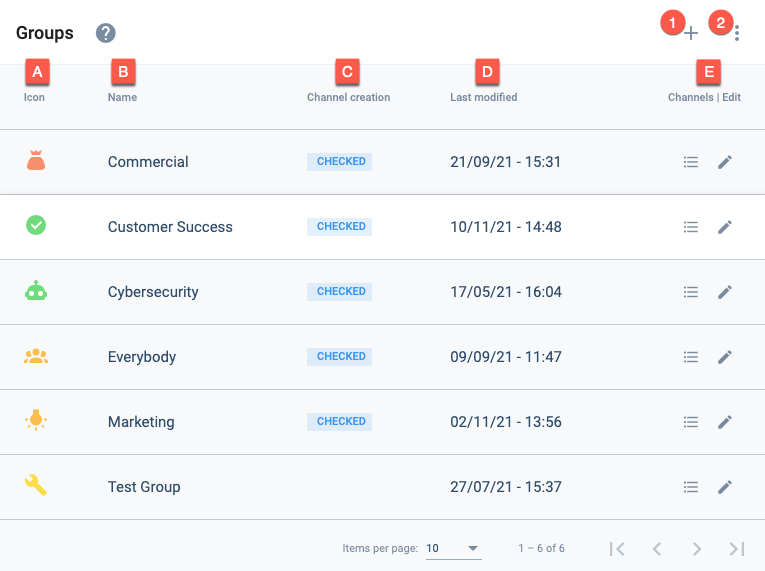
Task: Click date 21/09/21 - 15:31
Action: tap(505, 162)
